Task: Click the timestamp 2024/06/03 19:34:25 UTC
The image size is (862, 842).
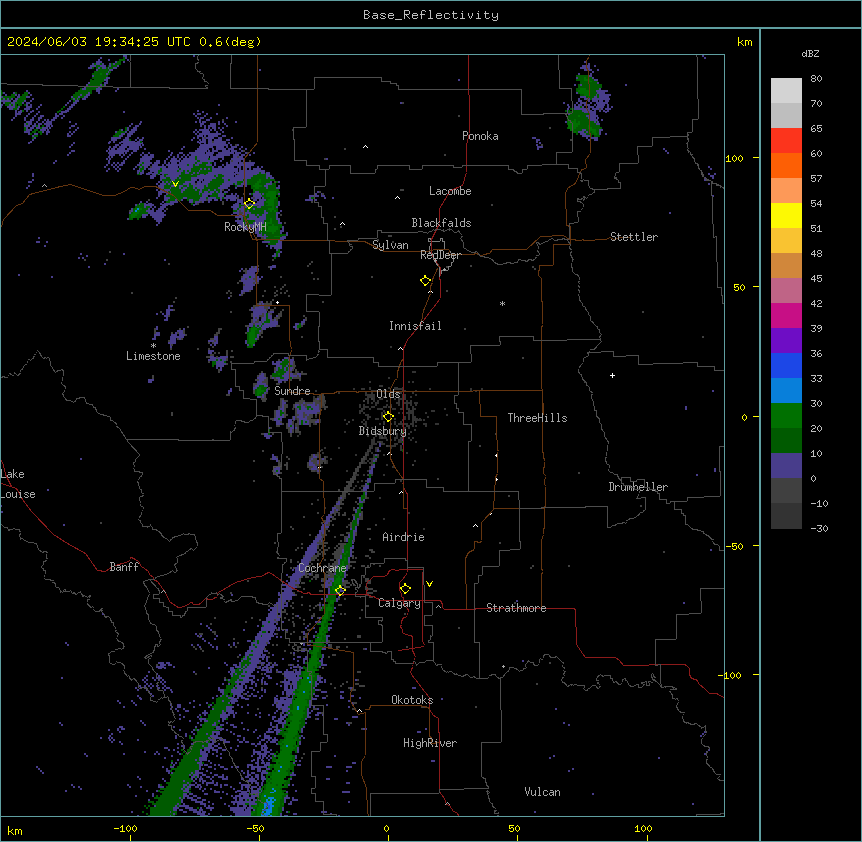Action: tap(101, 42)
